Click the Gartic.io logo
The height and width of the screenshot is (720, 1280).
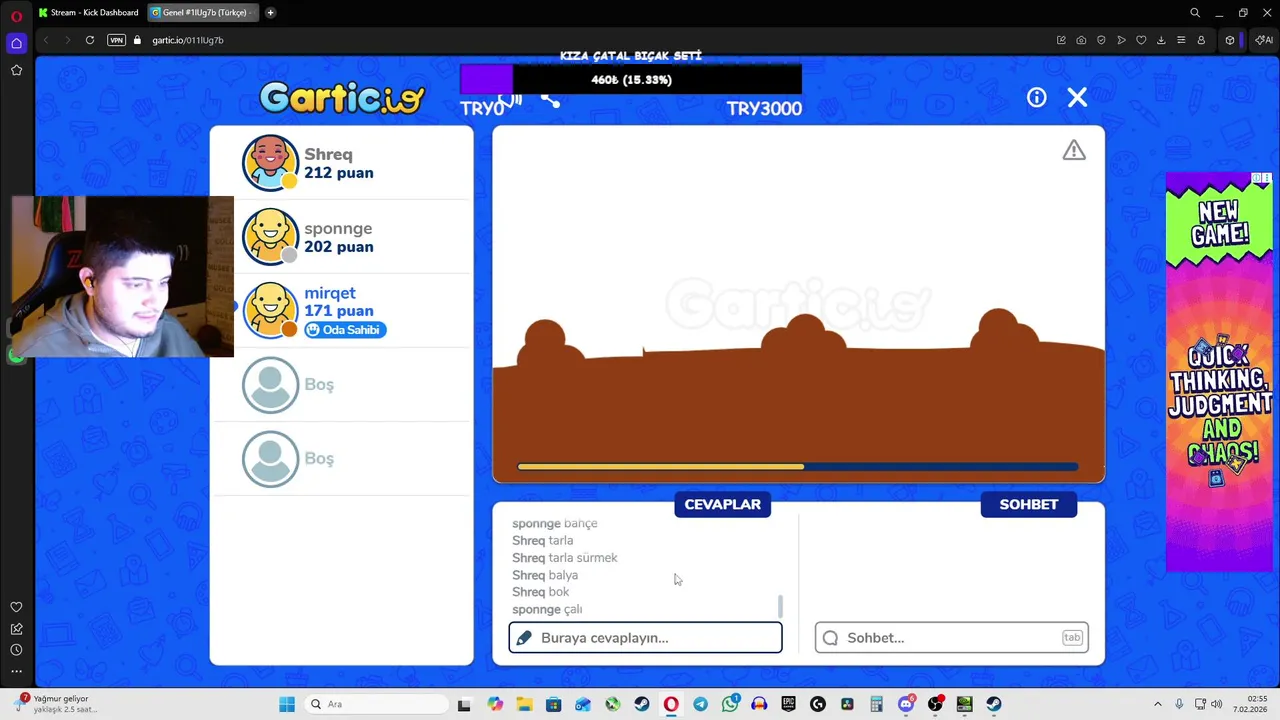[342, 97]
